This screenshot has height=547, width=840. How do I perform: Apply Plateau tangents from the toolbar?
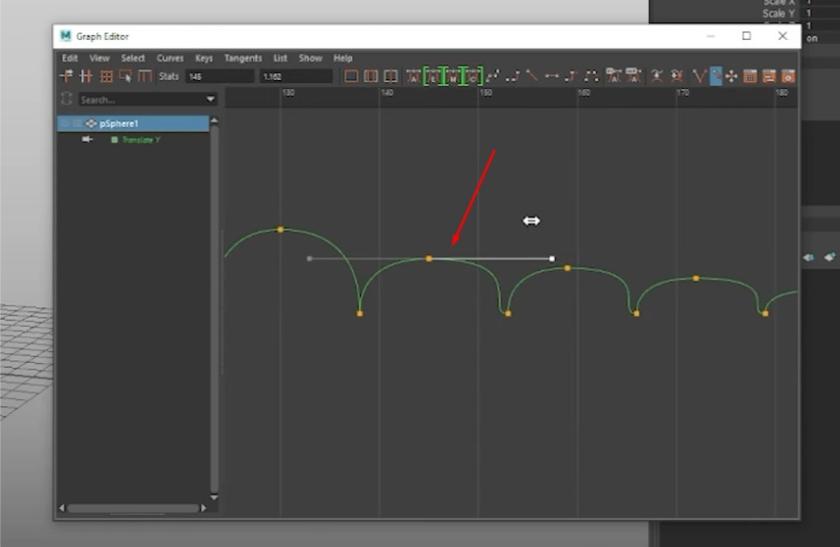coord(591,76)
